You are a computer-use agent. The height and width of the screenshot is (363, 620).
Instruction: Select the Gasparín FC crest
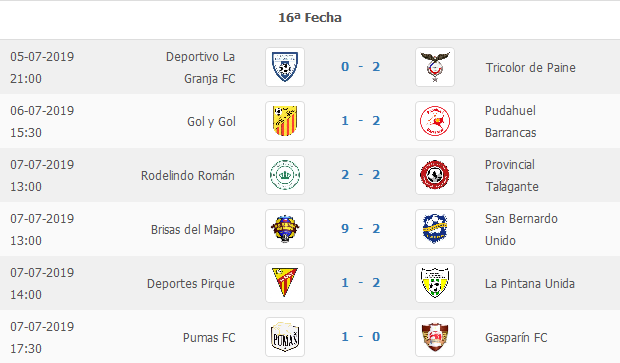pyautogui.click(x=435, y=337)
